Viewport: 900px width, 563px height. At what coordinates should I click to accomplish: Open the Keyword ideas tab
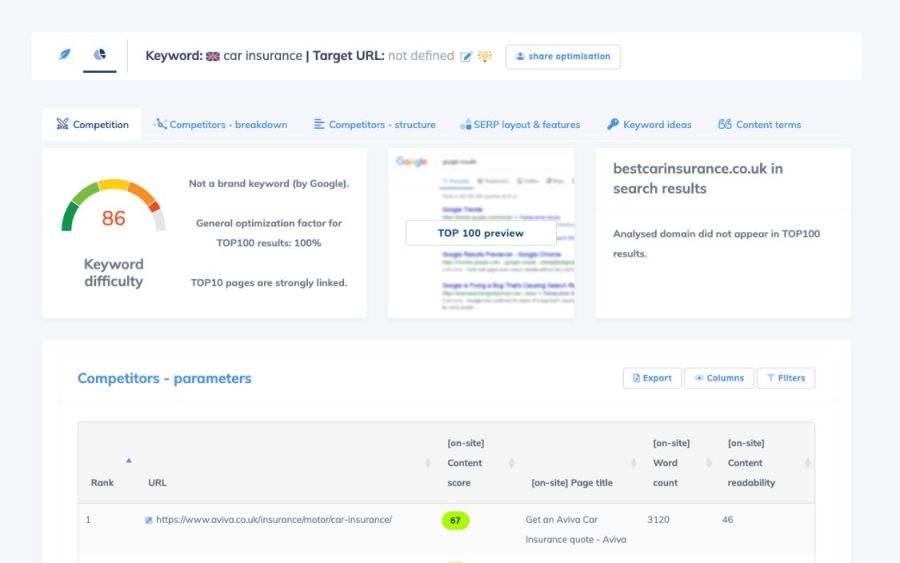pos(649,125)
